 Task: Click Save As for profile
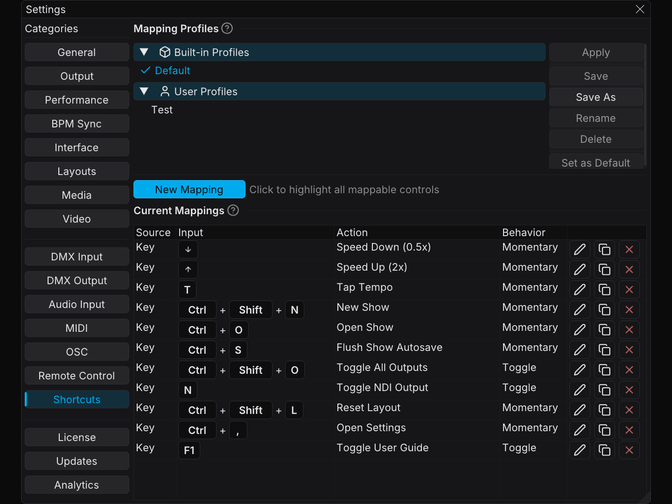click(596, 97)
